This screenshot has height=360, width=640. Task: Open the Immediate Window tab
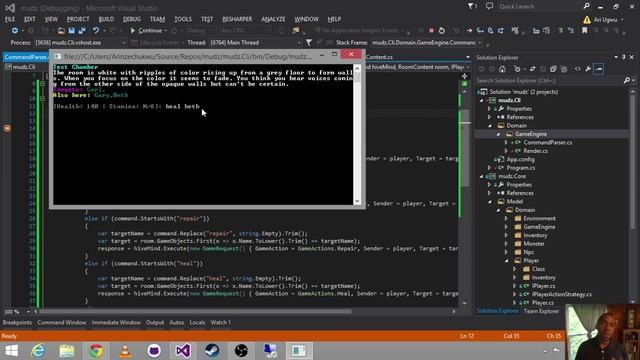click(x=116, y=322)
